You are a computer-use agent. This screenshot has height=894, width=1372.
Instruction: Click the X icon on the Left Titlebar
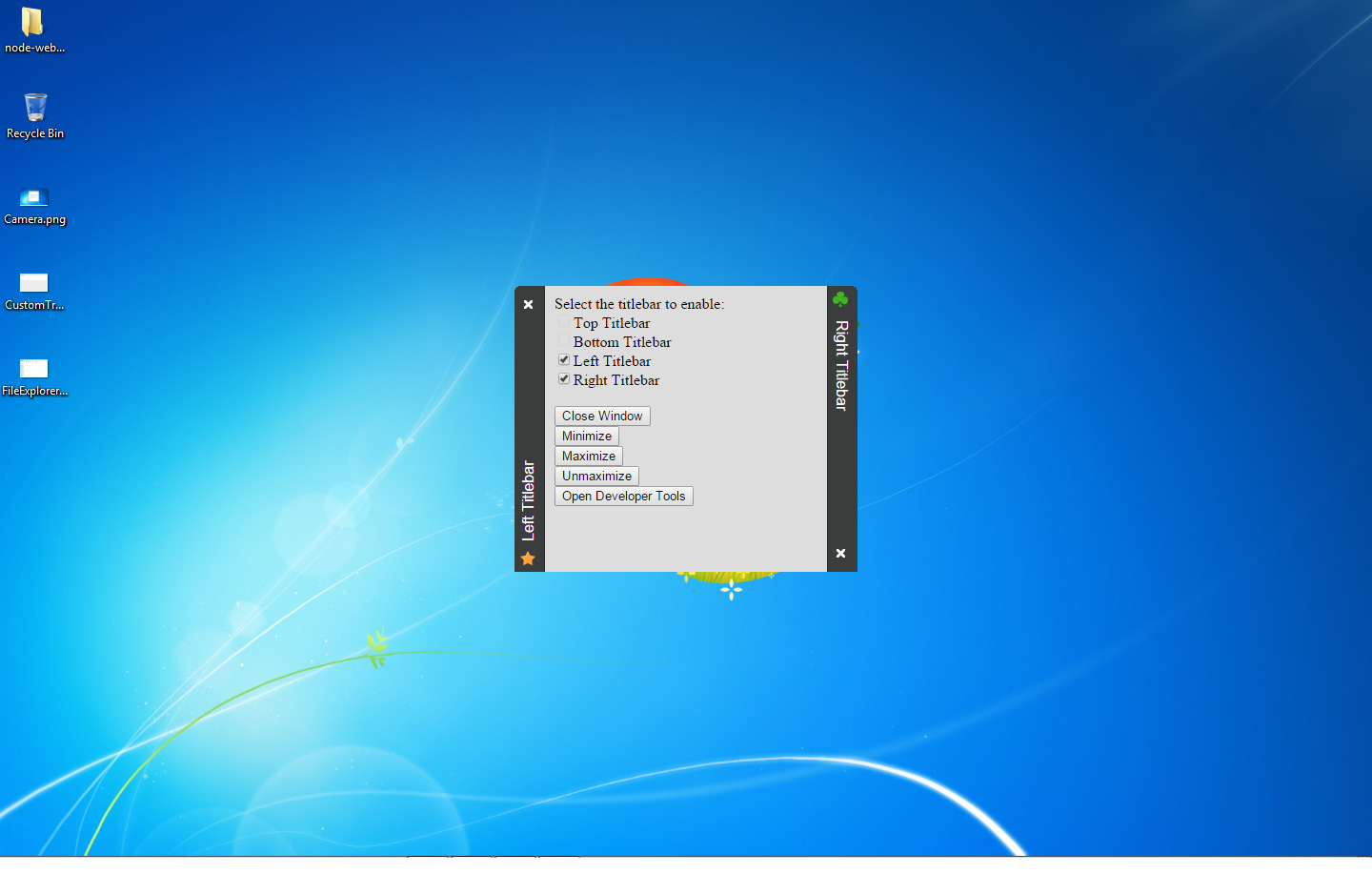point(529,305)
